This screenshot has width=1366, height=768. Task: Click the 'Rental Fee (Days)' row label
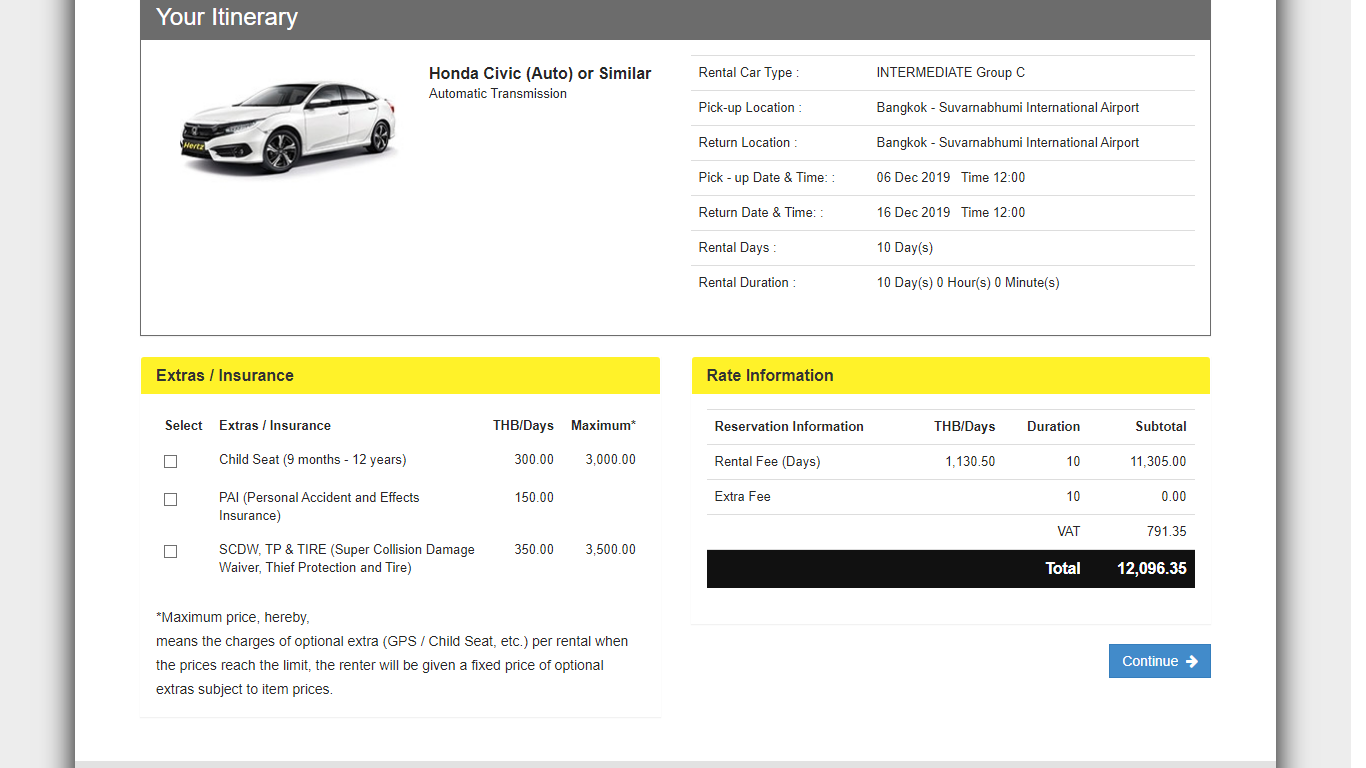point(767,461)
